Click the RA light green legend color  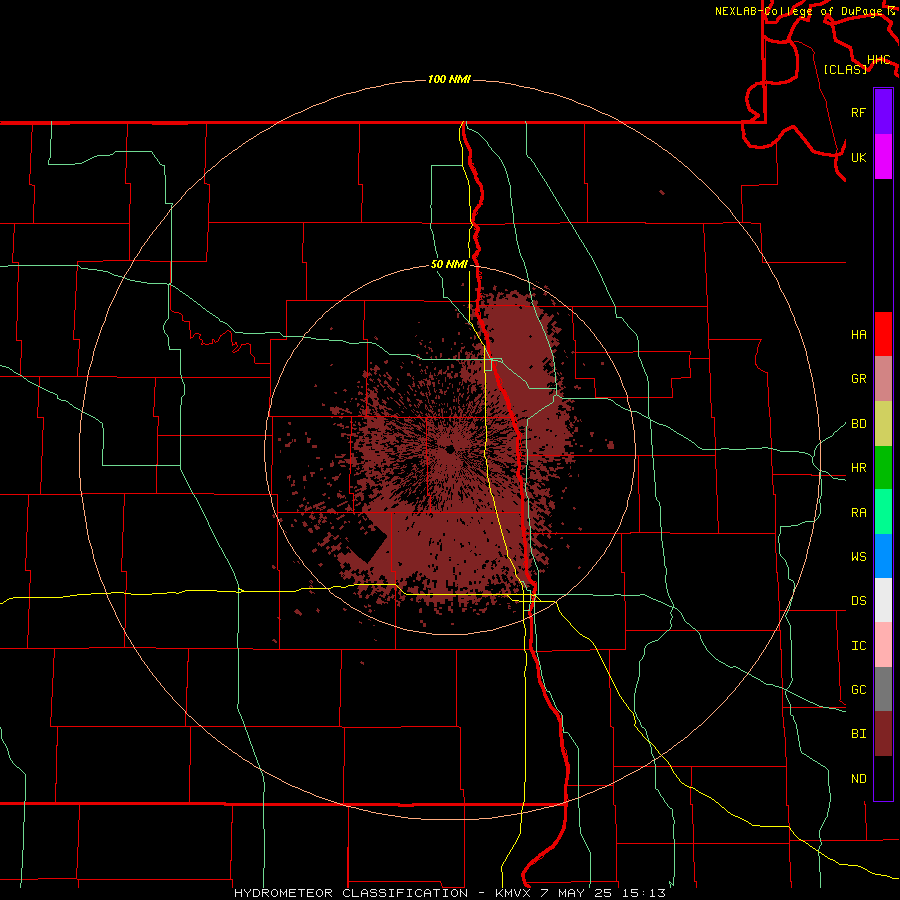tap(883, 512)
